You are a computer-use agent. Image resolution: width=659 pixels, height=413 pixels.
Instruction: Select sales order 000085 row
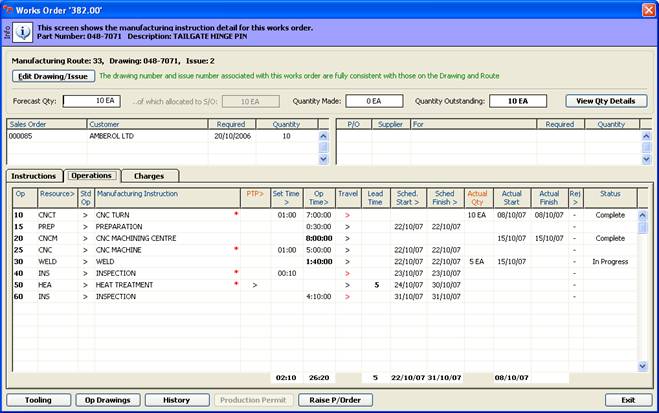click(x=21, y=135)
